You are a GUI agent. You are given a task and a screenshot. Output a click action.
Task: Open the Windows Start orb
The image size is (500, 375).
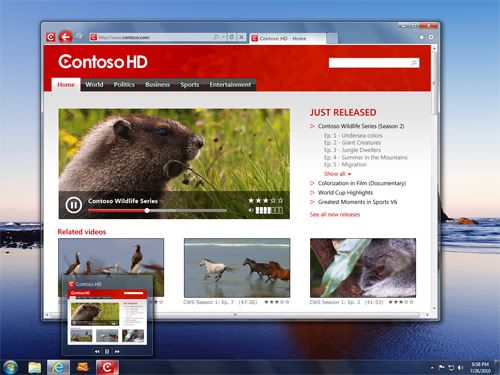coord(10,367)
